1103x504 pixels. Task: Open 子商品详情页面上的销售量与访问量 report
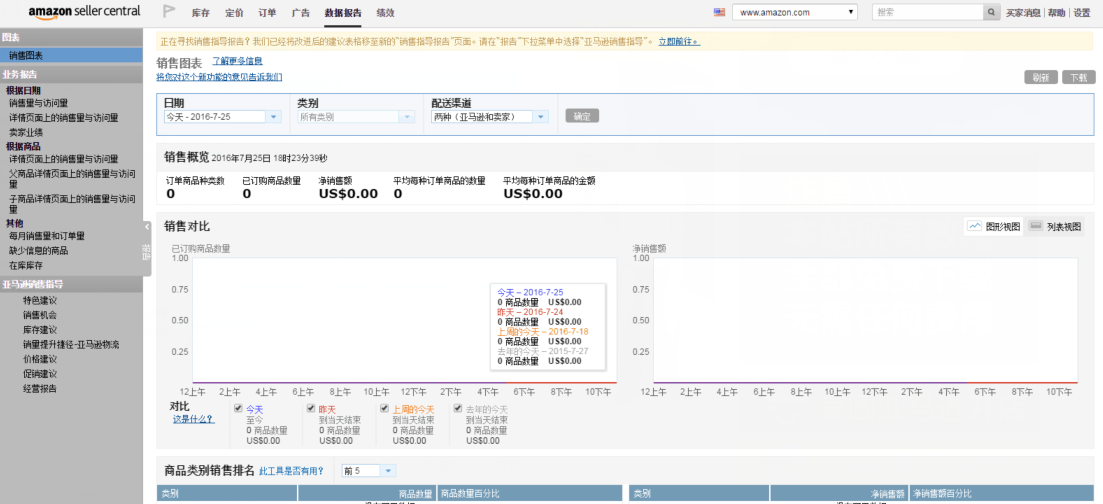72,204
